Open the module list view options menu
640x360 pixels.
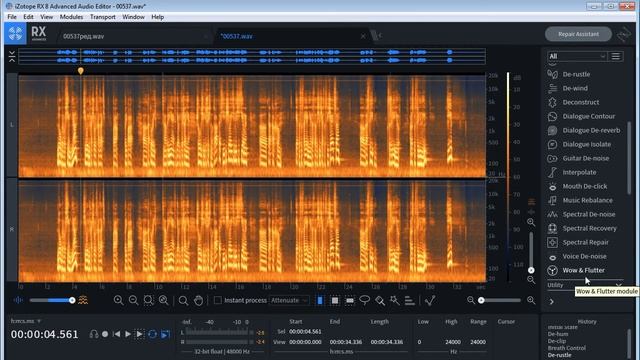pyautogui.click(x=616, y=56)
